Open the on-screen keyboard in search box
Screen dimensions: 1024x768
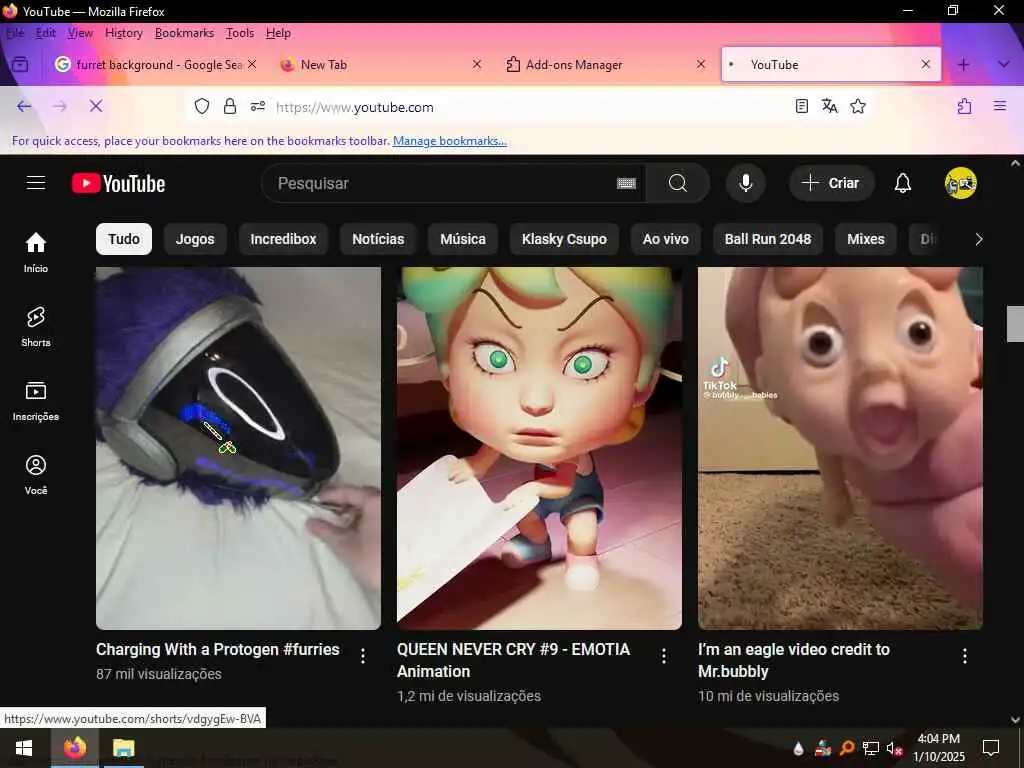coord(626,184)
